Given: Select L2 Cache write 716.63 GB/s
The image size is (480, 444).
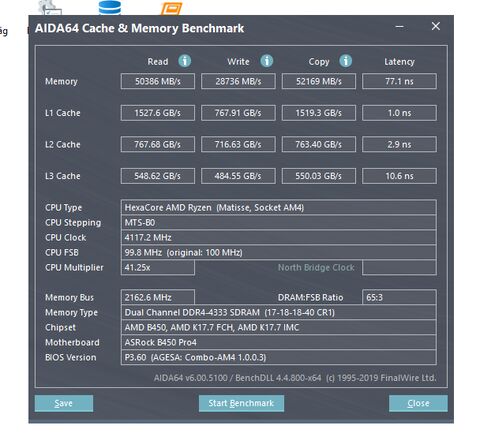Looking at the screenshot, I should pyautogui.click(x=238, y=144).
